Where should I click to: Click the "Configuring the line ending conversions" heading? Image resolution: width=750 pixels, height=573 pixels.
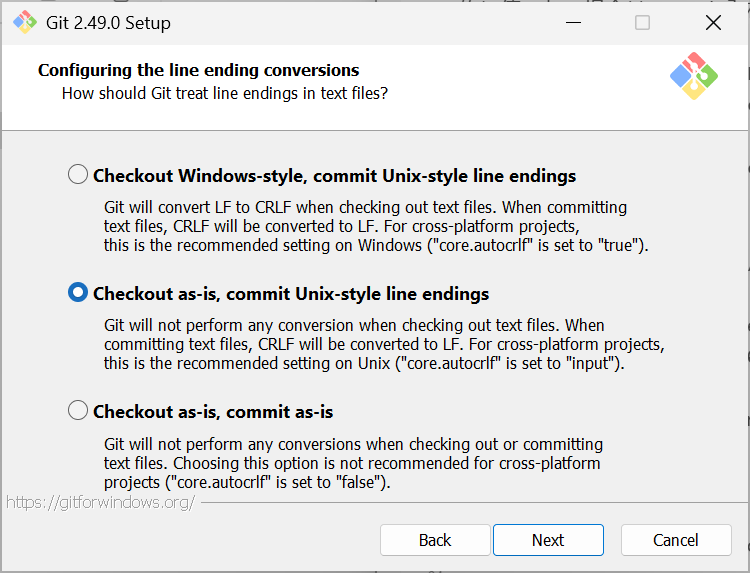[199, 70]
